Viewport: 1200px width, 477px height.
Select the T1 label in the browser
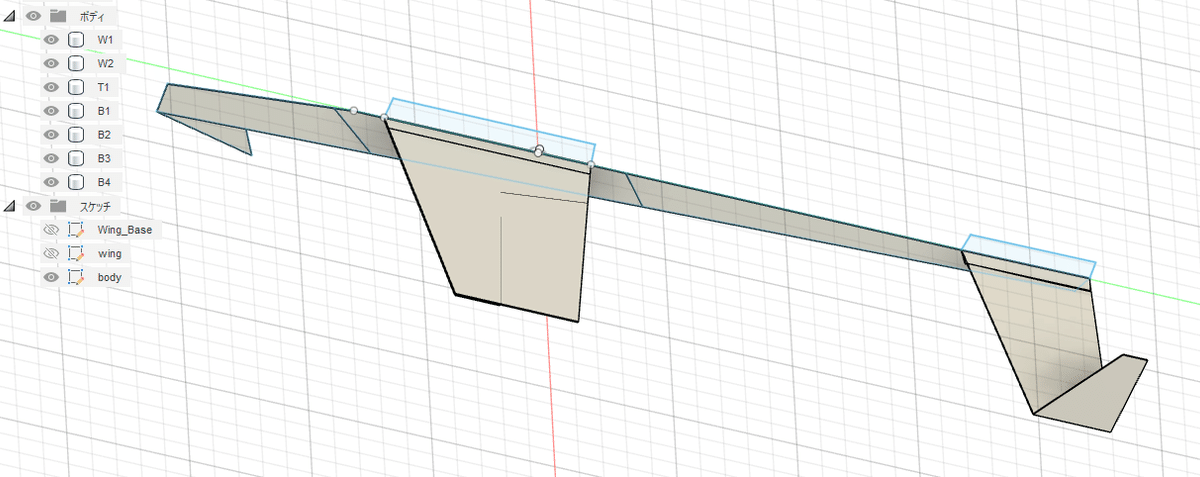coord(104,87)
